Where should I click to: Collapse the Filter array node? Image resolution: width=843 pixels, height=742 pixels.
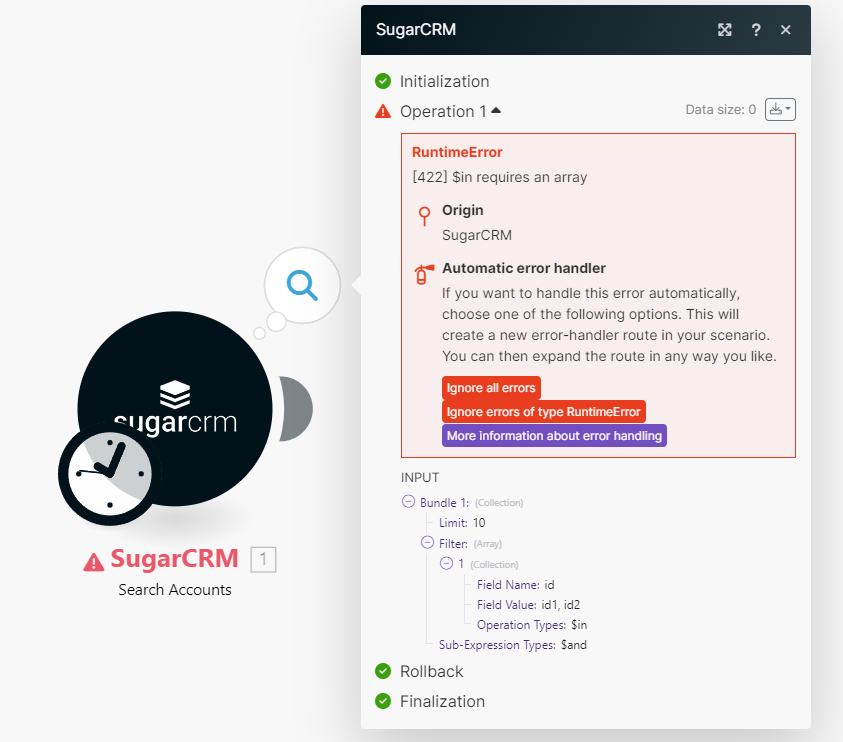pos(427,543)
